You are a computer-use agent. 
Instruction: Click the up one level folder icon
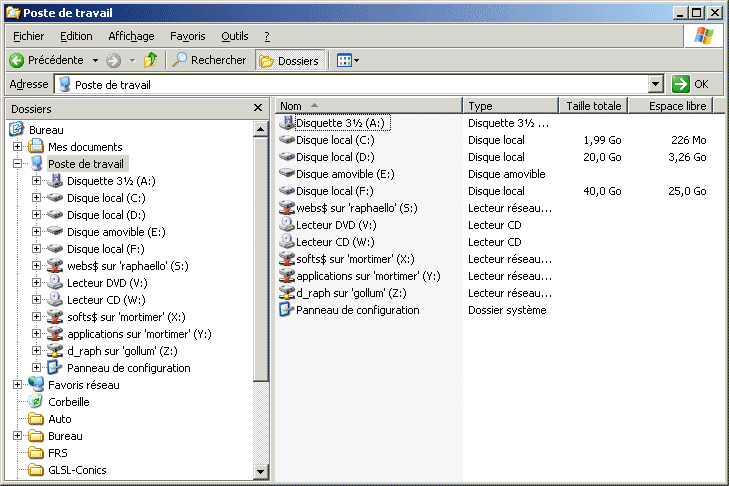pyautogui.click(x=151, y=60)
